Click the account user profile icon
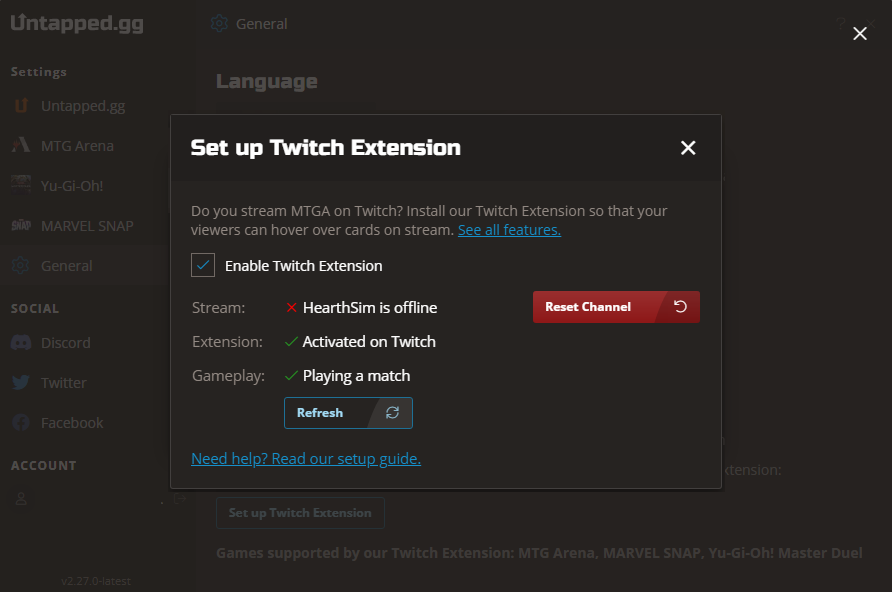Image resolution: width=892 pixels, height=592 pixels. pyautogui.click(x=21, y=499)
